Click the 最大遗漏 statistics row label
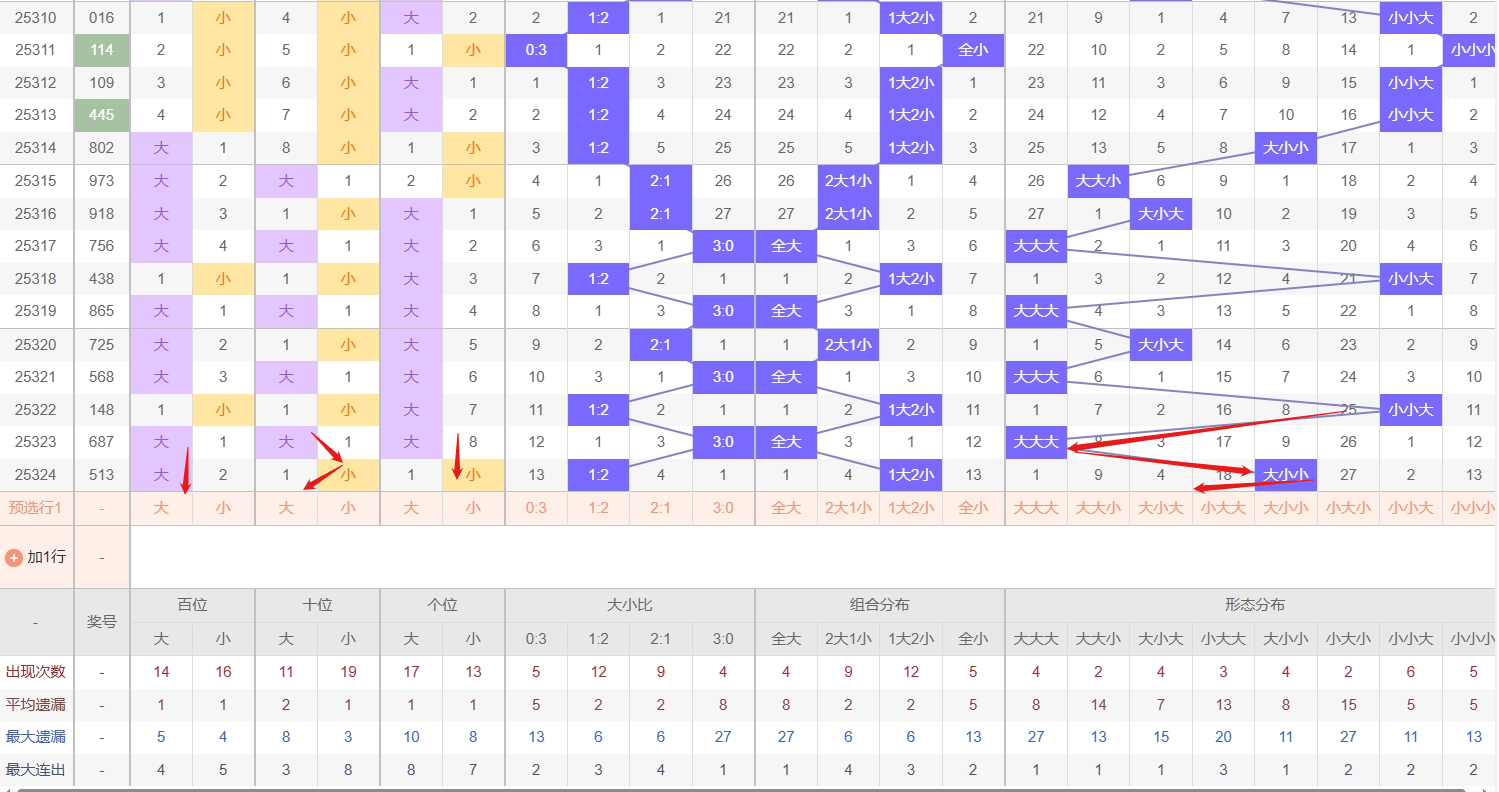The width and height of the screenshot is (1499, 792). (36, 737)
